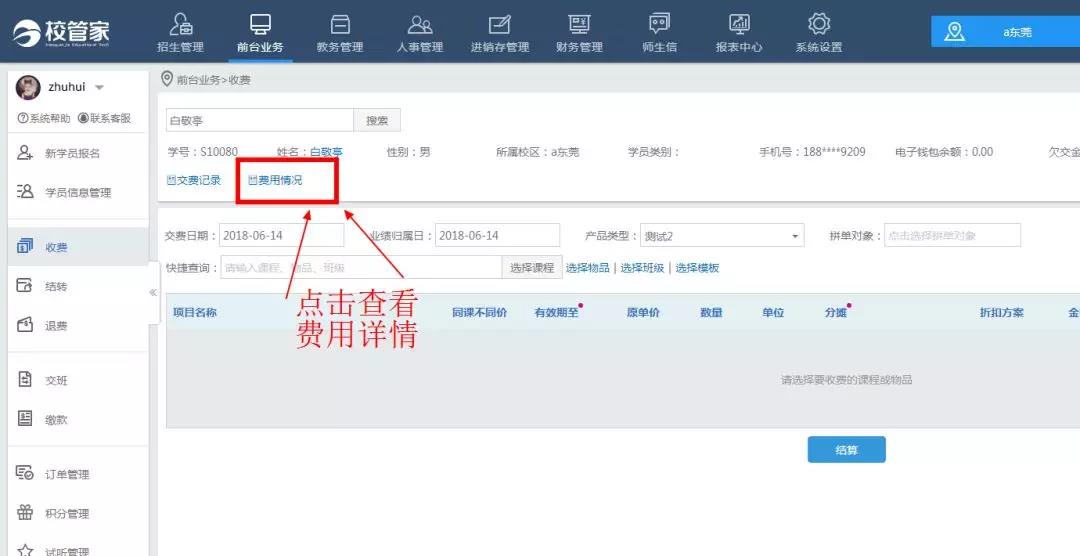Select 退费 in the sidebar menu

coord(56,326)
